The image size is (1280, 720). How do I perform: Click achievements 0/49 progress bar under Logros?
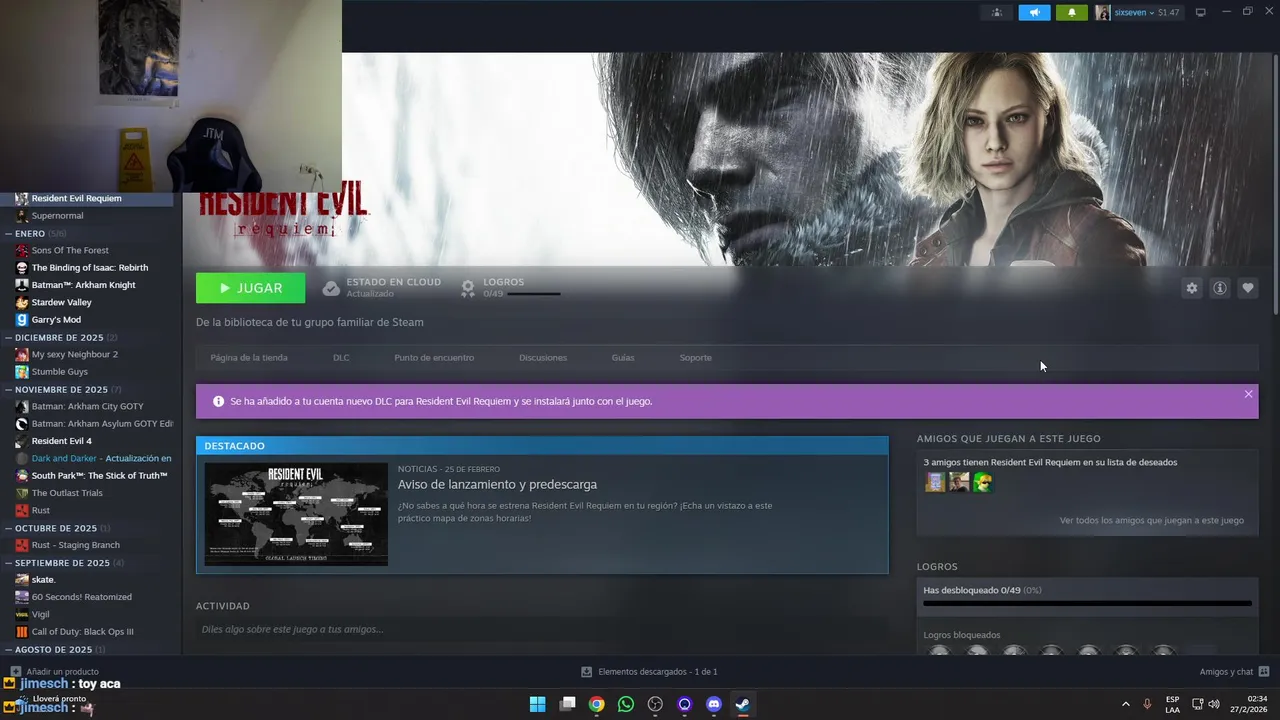(x=534, y=294)
